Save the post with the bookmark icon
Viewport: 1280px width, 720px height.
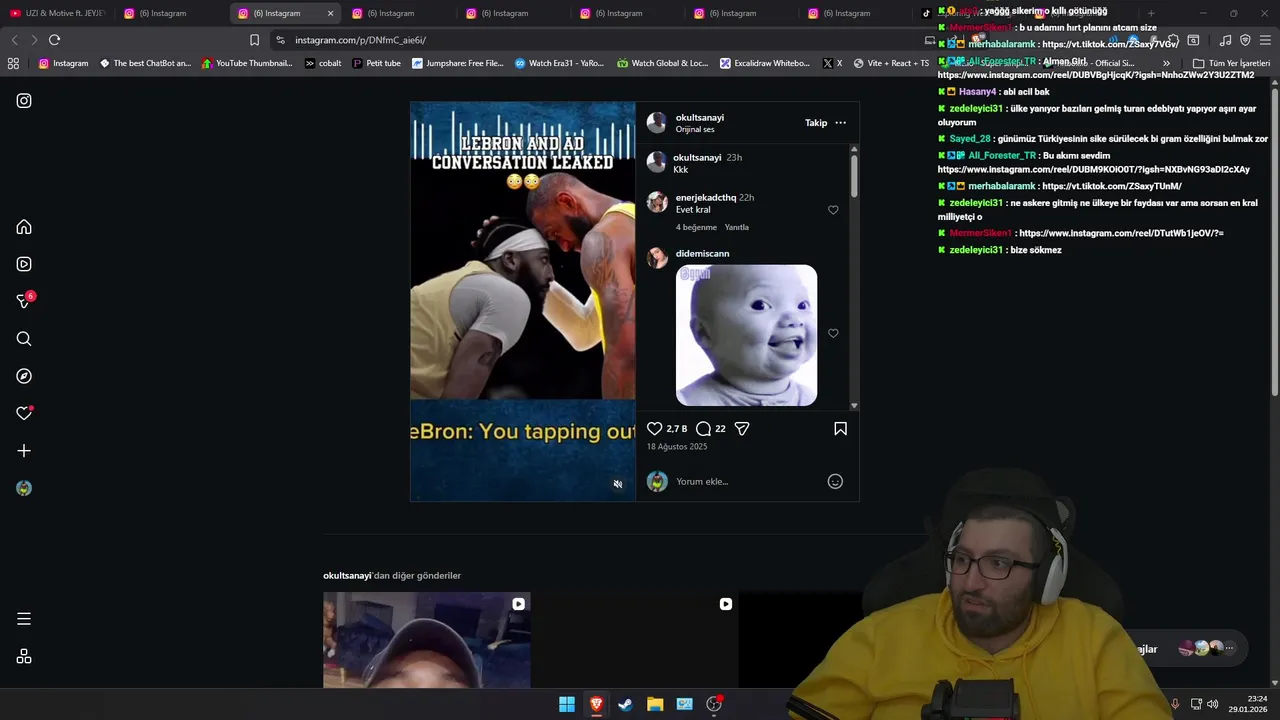(x=840, y=428)
